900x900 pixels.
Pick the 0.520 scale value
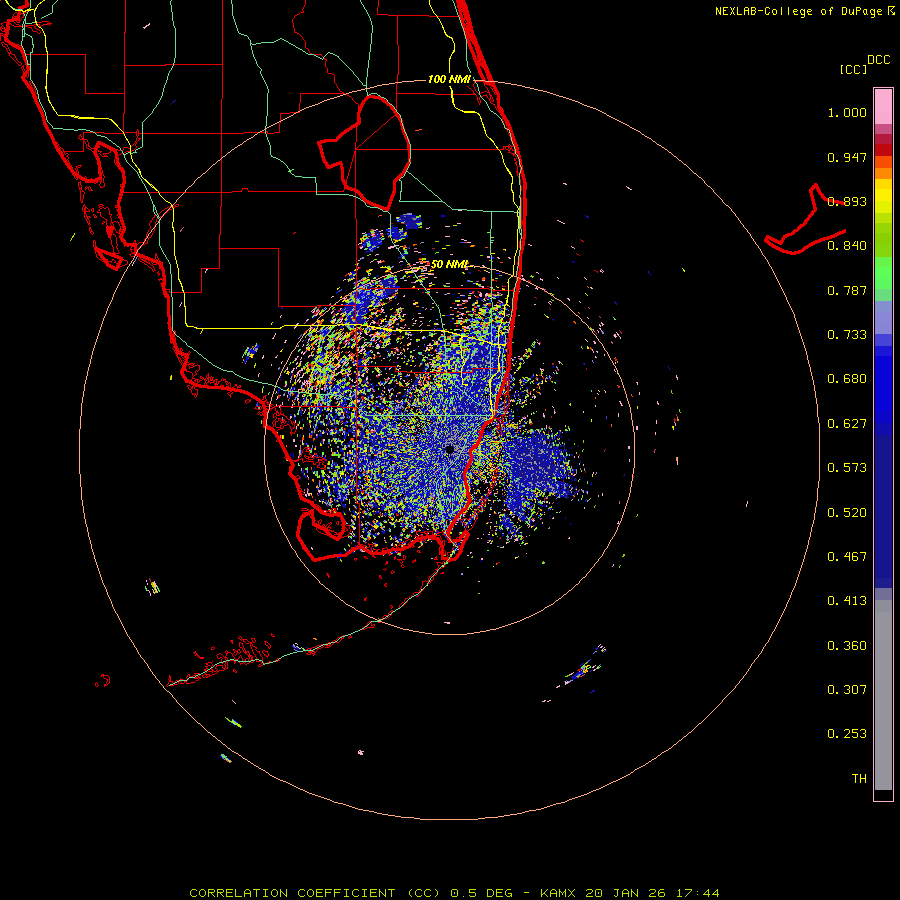tap(847, 513)
